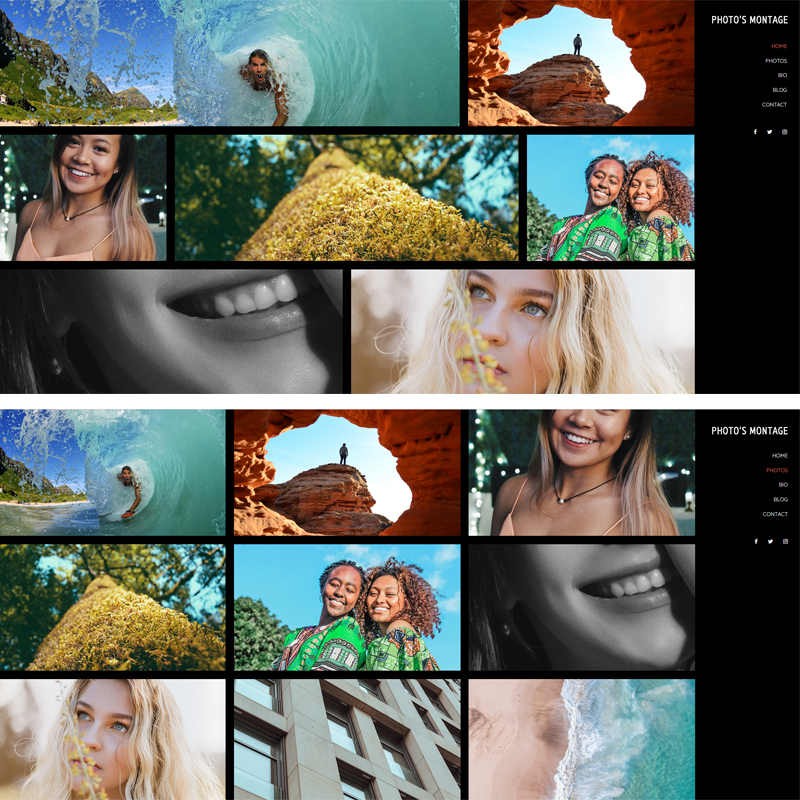Click the Facebook icon in the top mockup
This screenshot has width=800, height=800.
[x=755, y=132]
